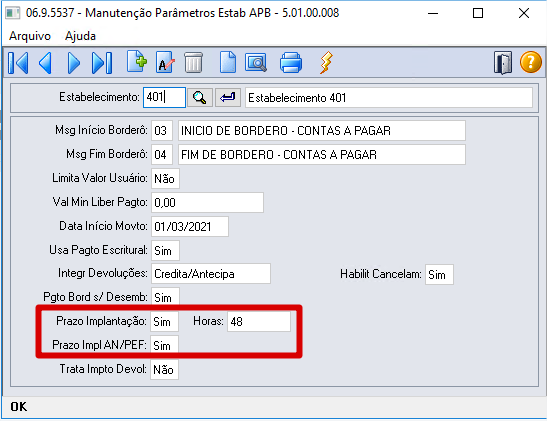
Task: Click Val Min Liber Pagto field
Action: click(x=208, y=203)
